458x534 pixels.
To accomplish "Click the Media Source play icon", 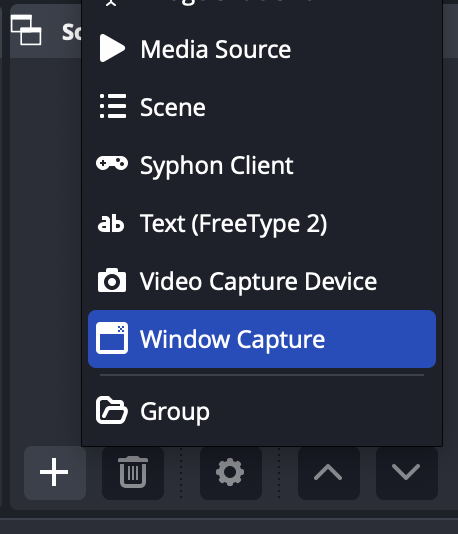I will 112,49.
